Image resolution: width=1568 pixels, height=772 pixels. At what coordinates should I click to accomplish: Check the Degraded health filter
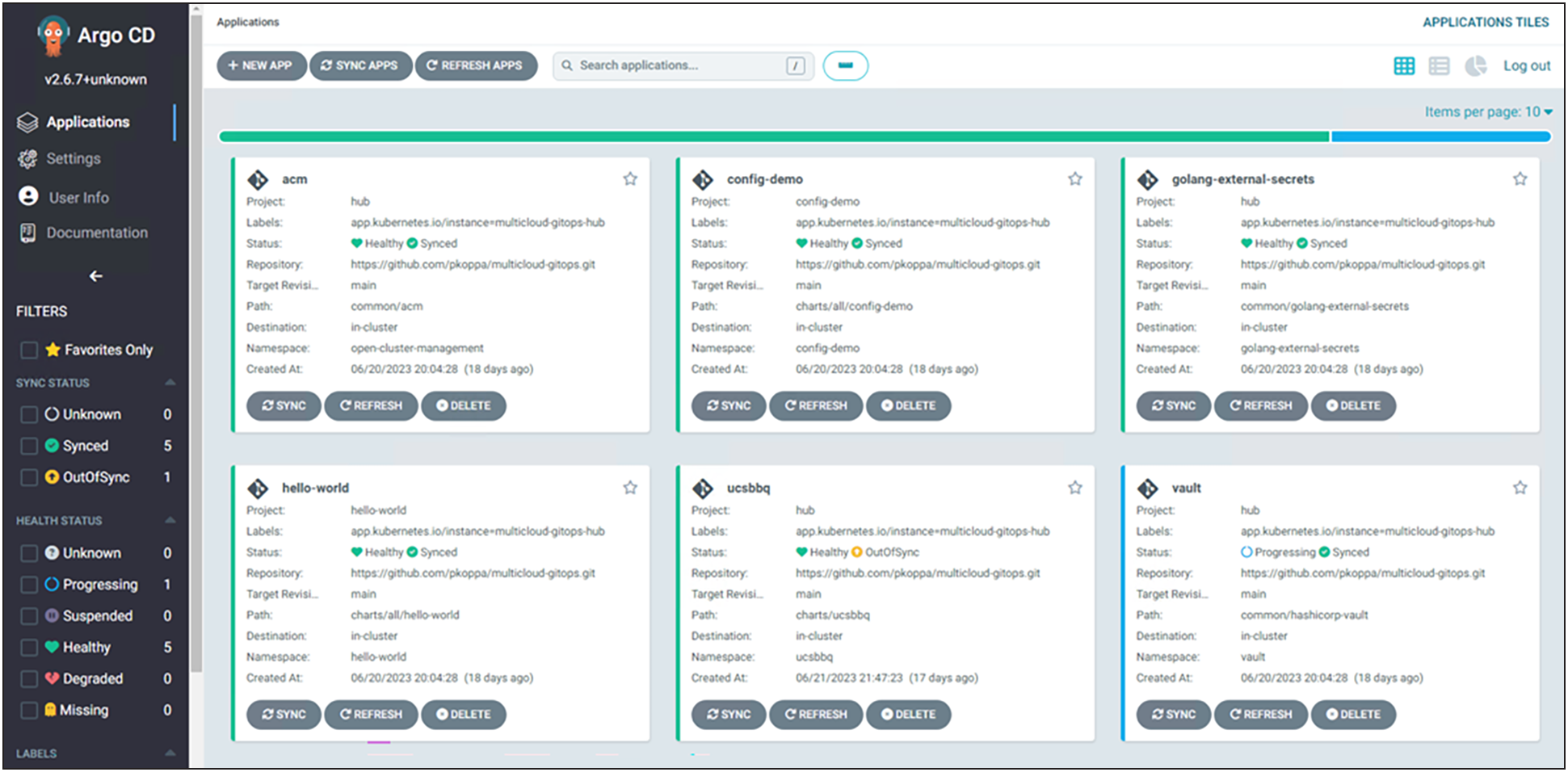pyautogui.click(x=29, y=679)
